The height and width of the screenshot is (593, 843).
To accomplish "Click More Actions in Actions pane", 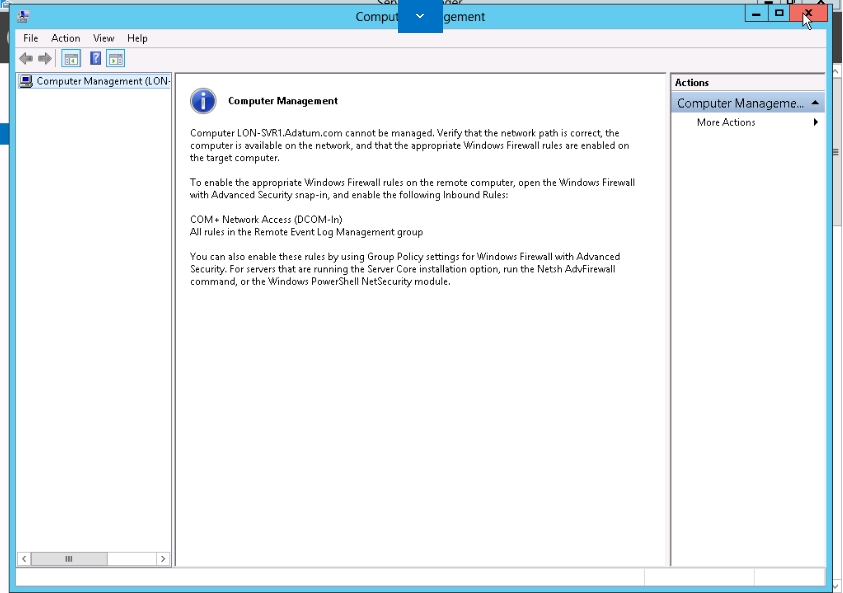I will 726,122.
